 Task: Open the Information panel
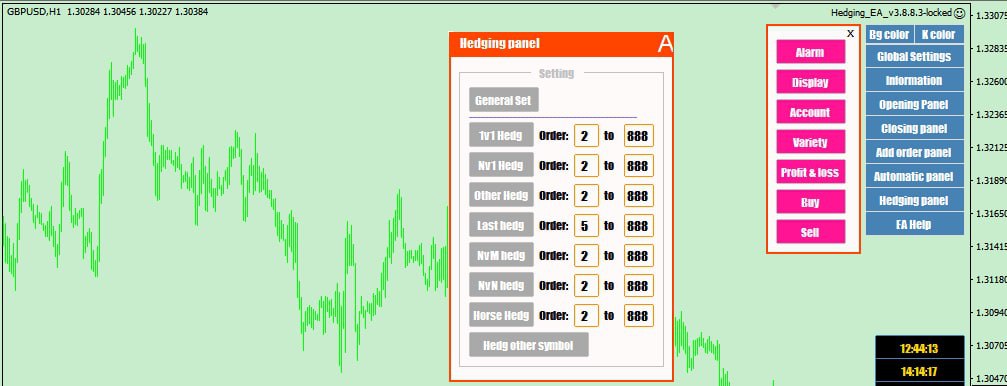pos(915,80)
